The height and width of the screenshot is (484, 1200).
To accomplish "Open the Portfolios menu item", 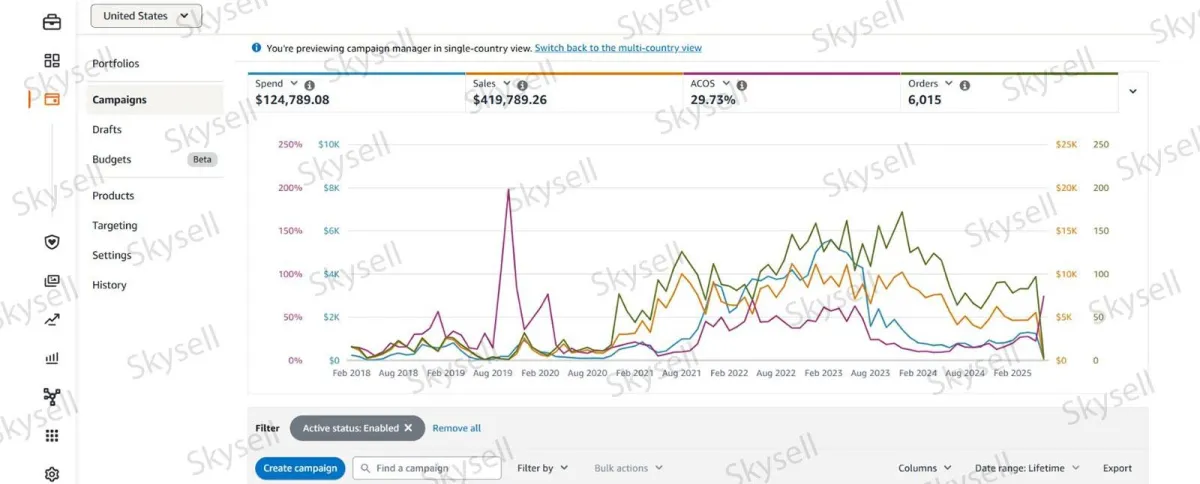I will click(116, 64).
